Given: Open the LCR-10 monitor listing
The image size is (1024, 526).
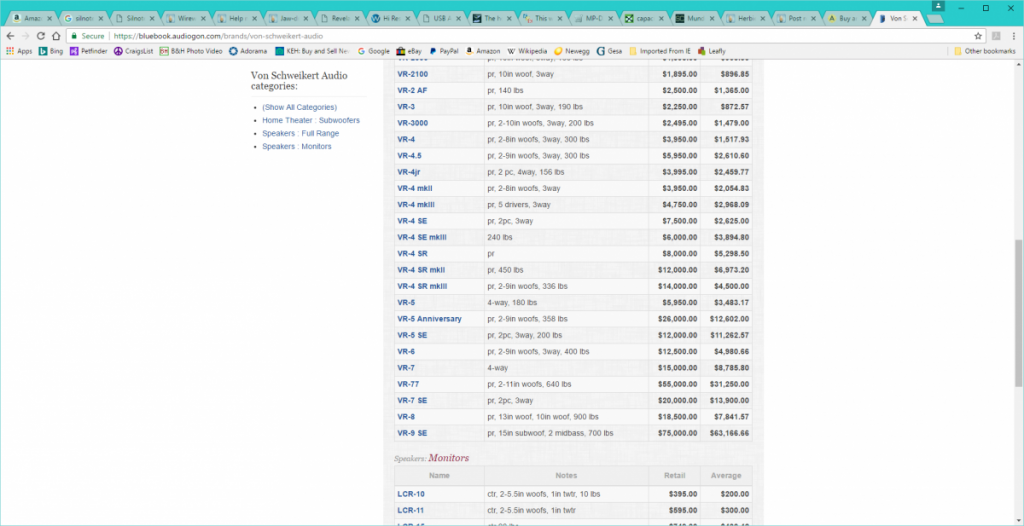Looking at the screenshot, I should [x=411, y=494].
